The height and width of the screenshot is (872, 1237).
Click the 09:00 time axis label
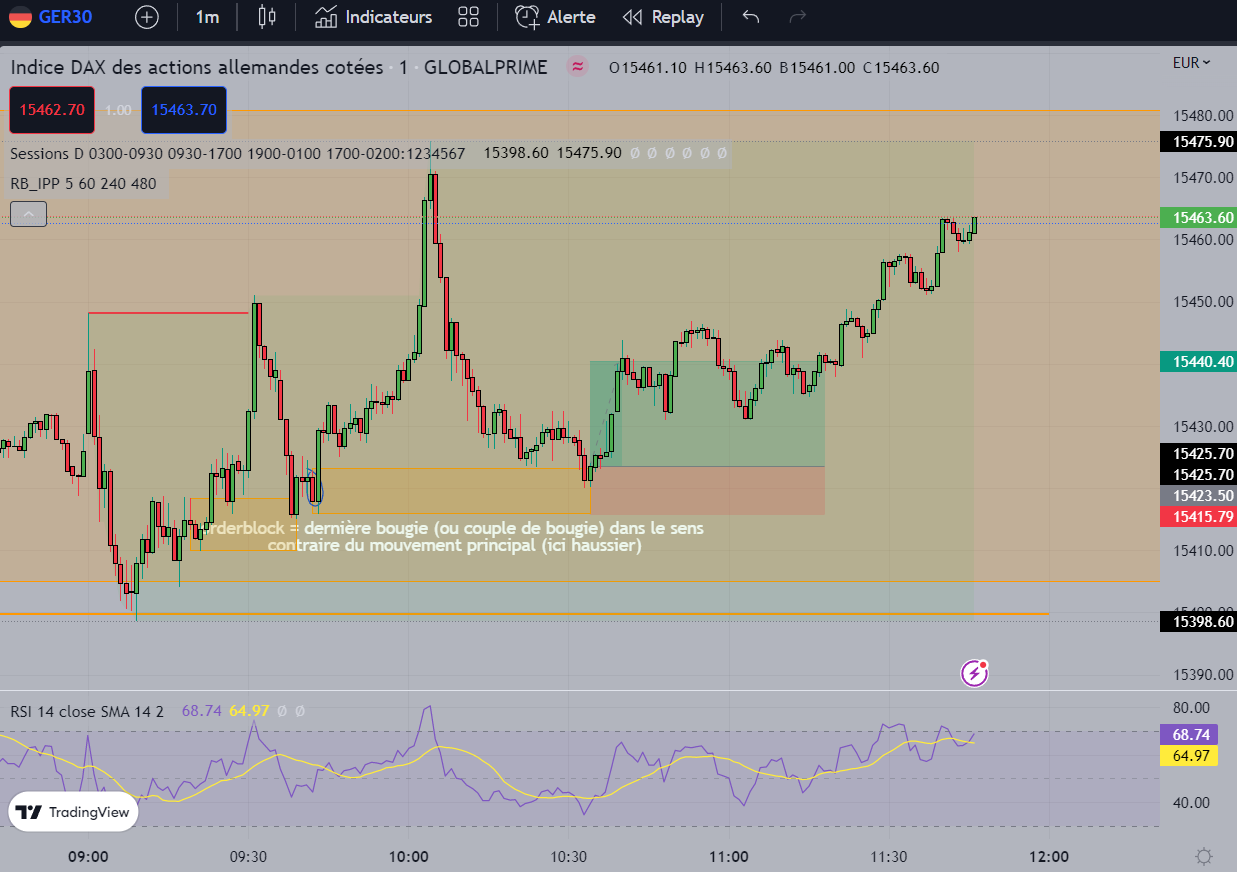(x=88, y=857)
